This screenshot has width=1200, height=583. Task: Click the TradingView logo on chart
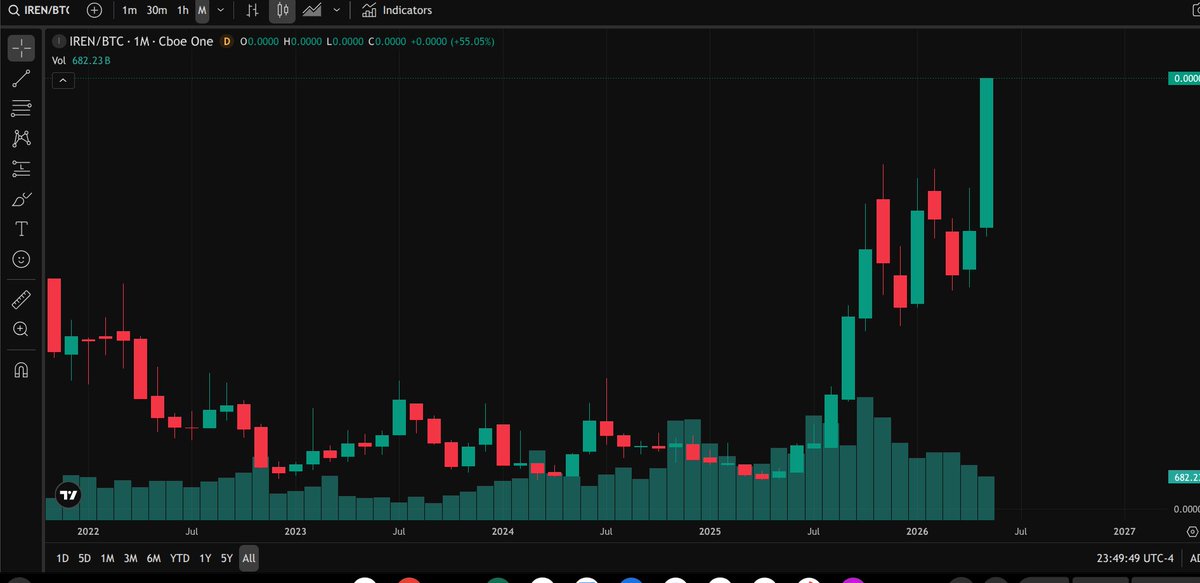tap(69, 494)
